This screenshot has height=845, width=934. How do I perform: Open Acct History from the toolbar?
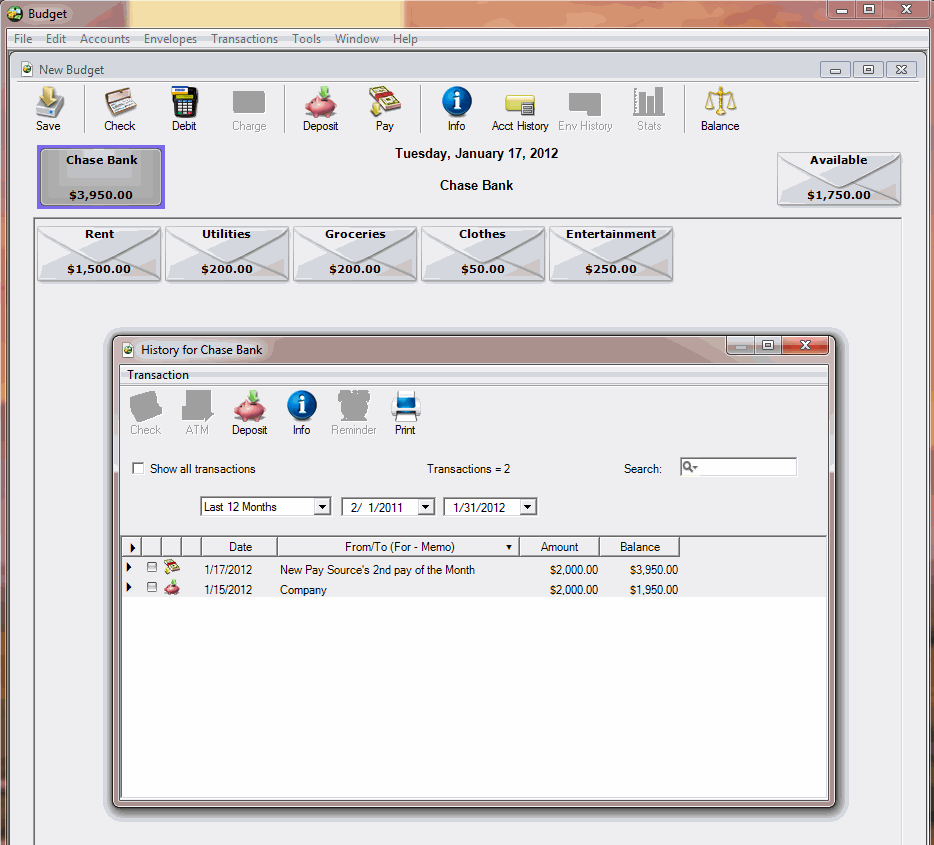tap(520, 108)
